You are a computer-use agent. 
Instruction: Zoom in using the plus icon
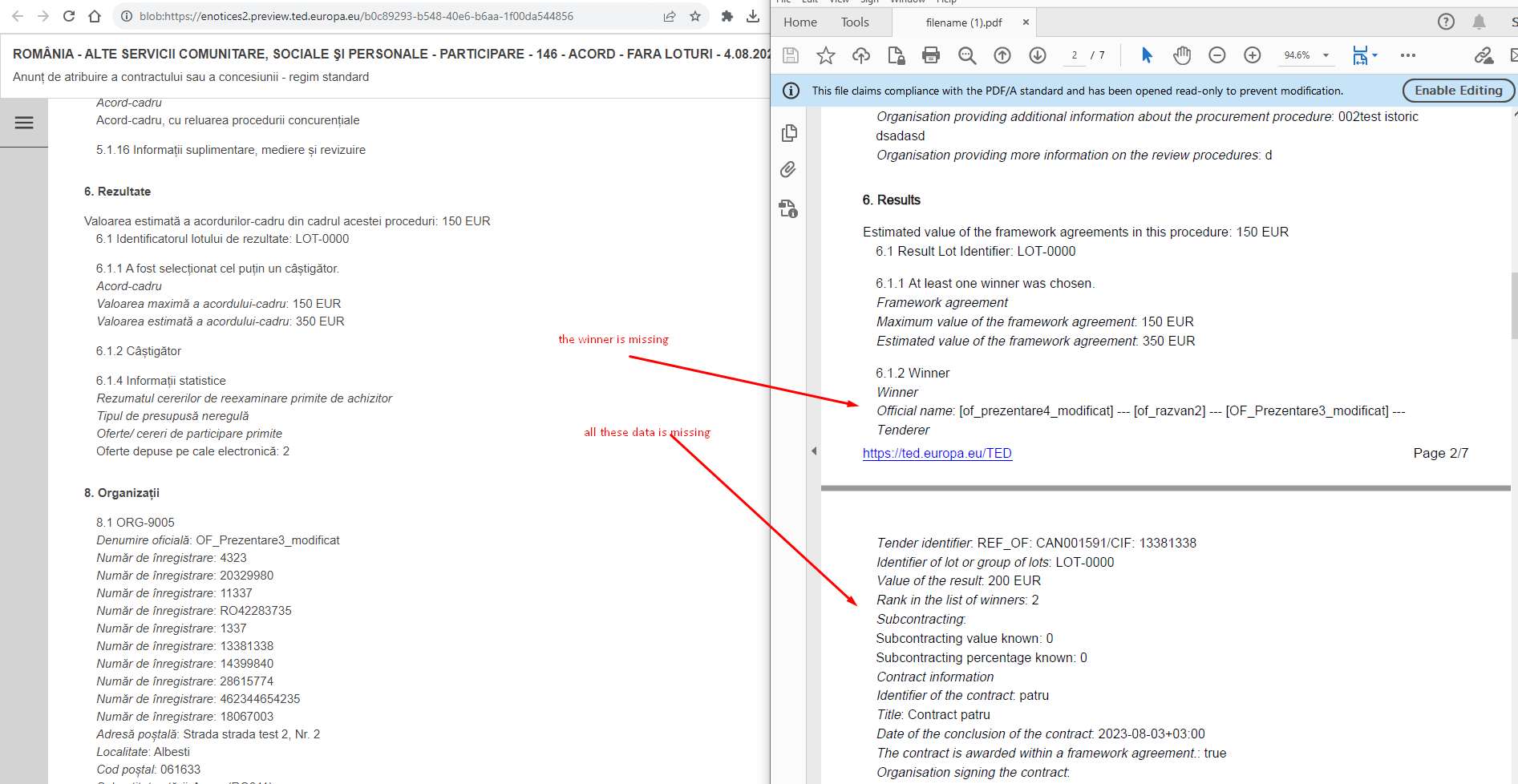click(x=1253, y=55)
